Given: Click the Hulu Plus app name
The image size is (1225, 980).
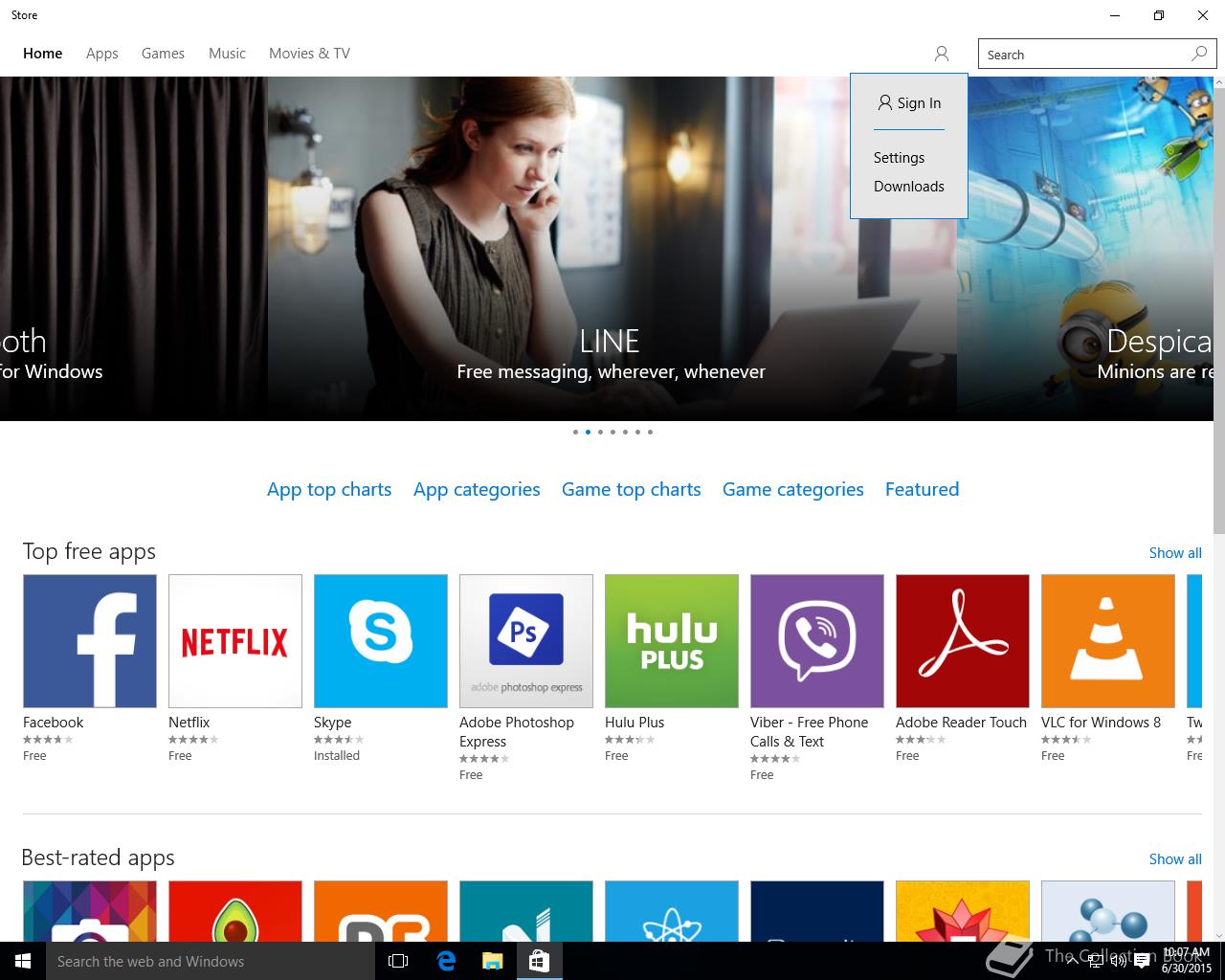Looking at the screenshot, I should tap(635, 723).
